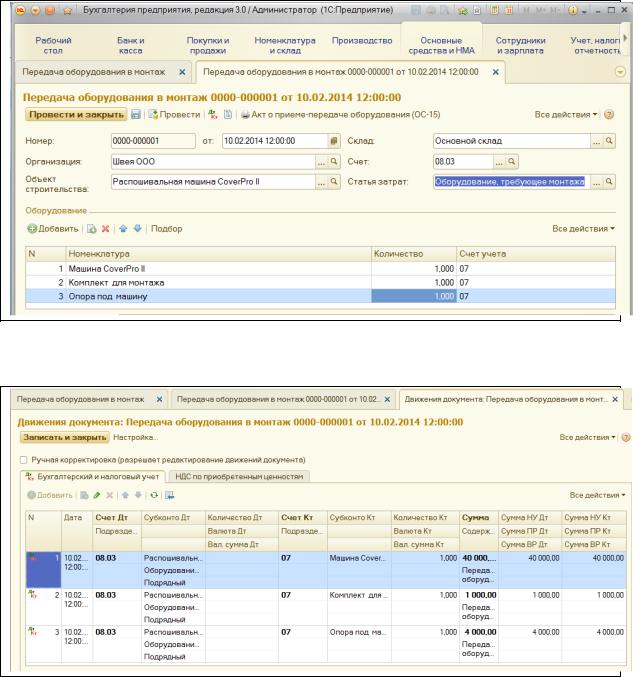Click the Организация field Швея ООО
Screen dimensions: 633x677
point(213,161)
